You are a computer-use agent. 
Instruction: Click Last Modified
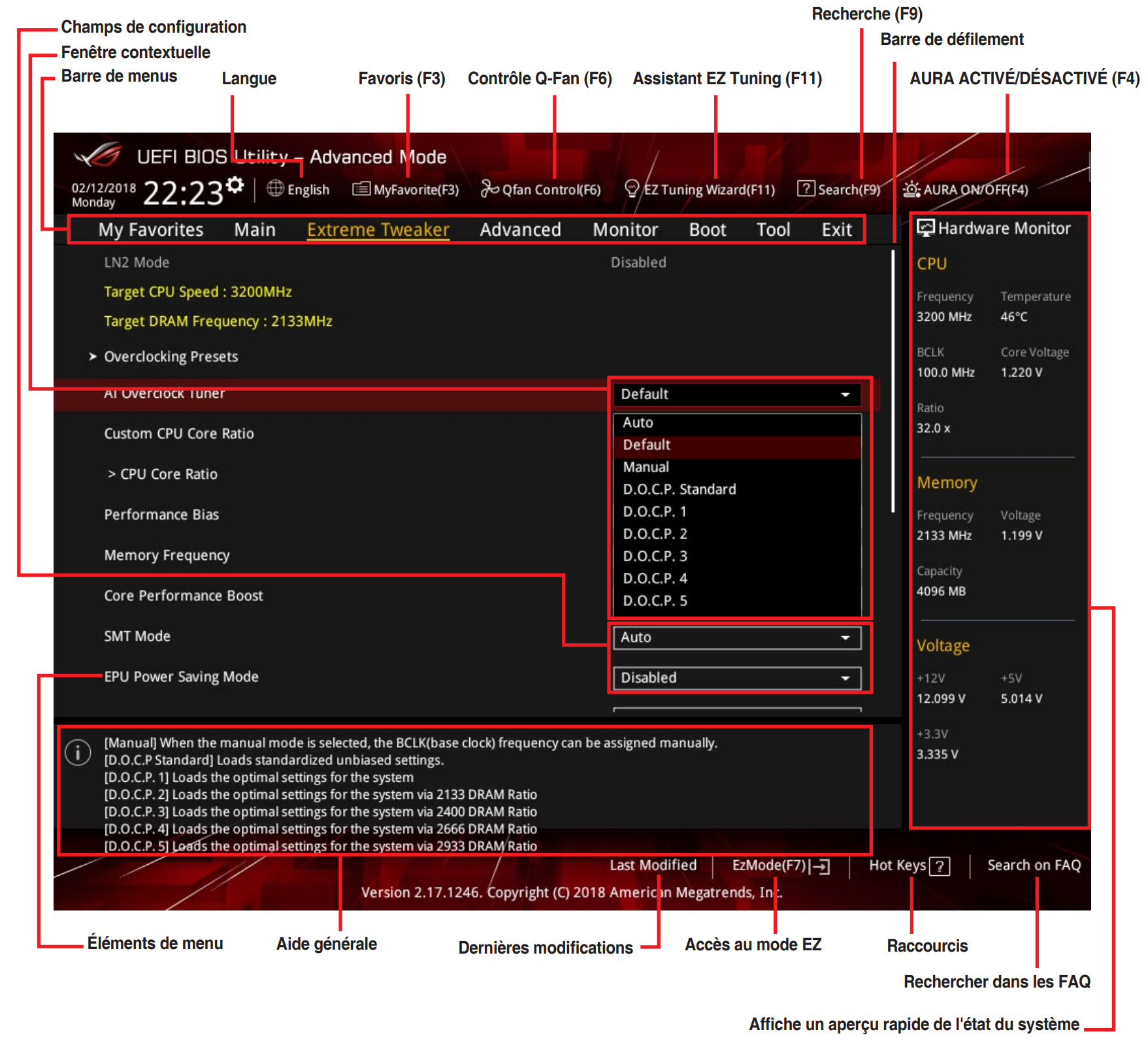[x=653, y=865]
